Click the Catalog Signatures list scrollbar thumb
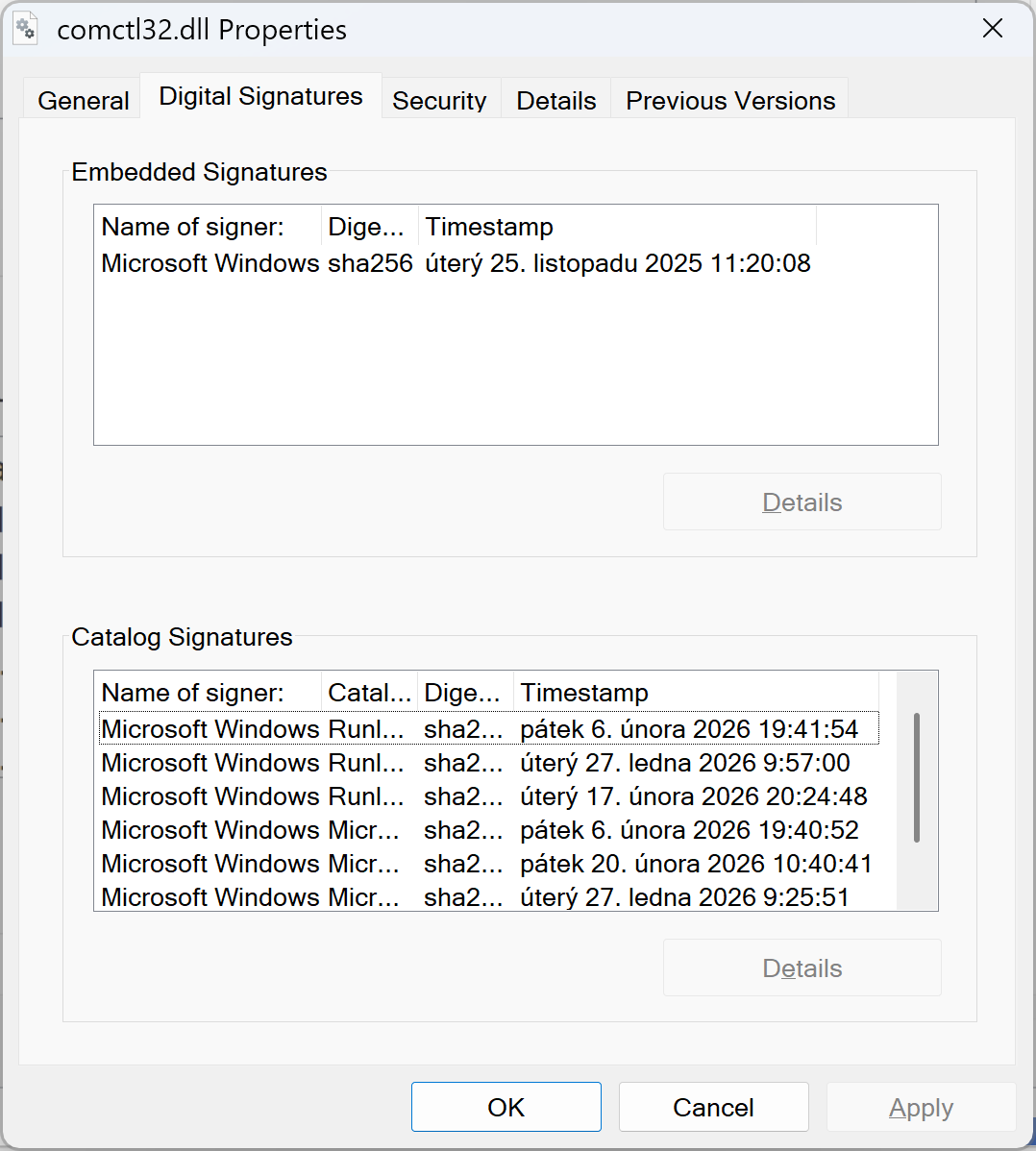This screenshot has height=1151, width=1036. pos(916,776)
